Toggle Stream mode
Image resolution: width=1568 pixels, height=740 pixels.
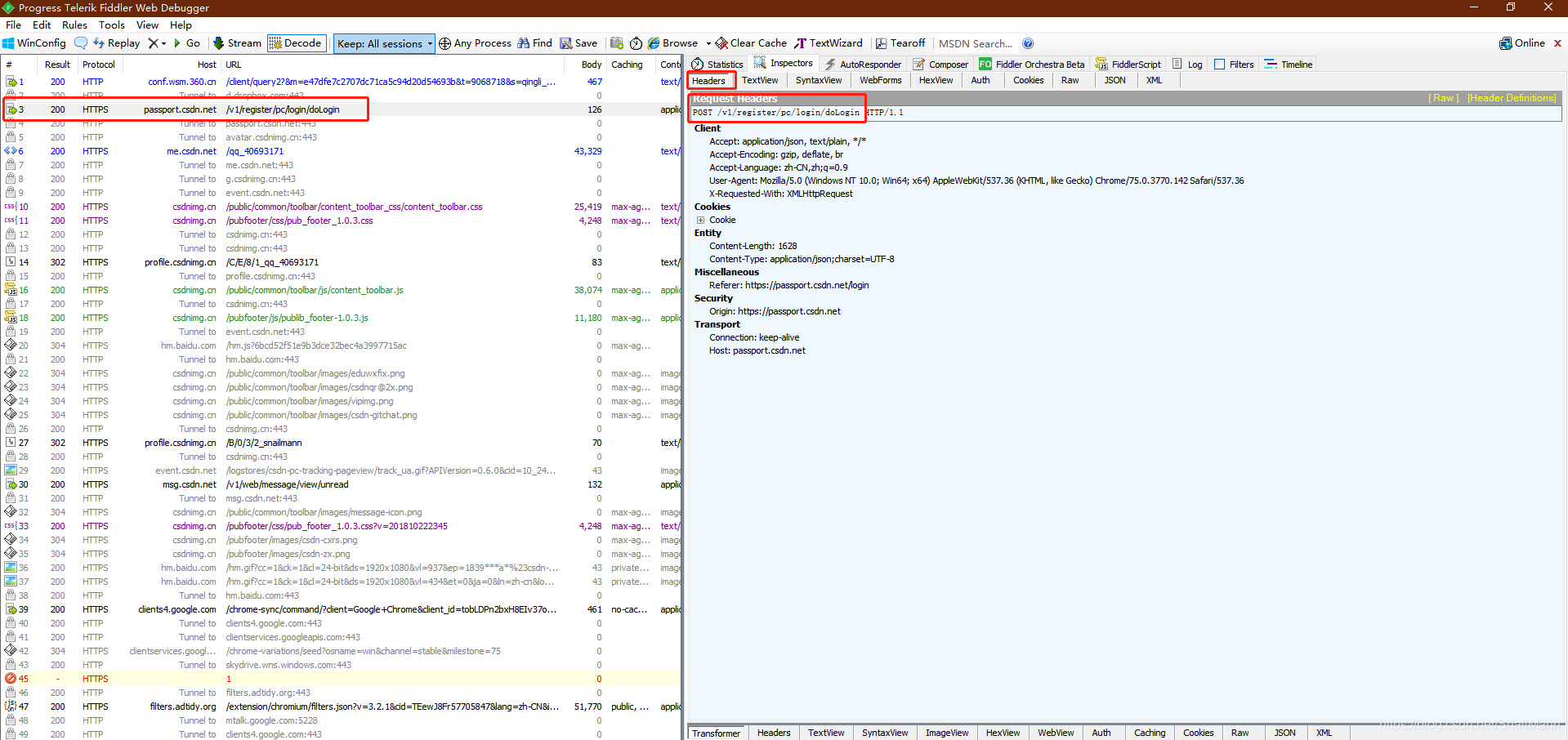pyautogui.click(x=237, y=43)
